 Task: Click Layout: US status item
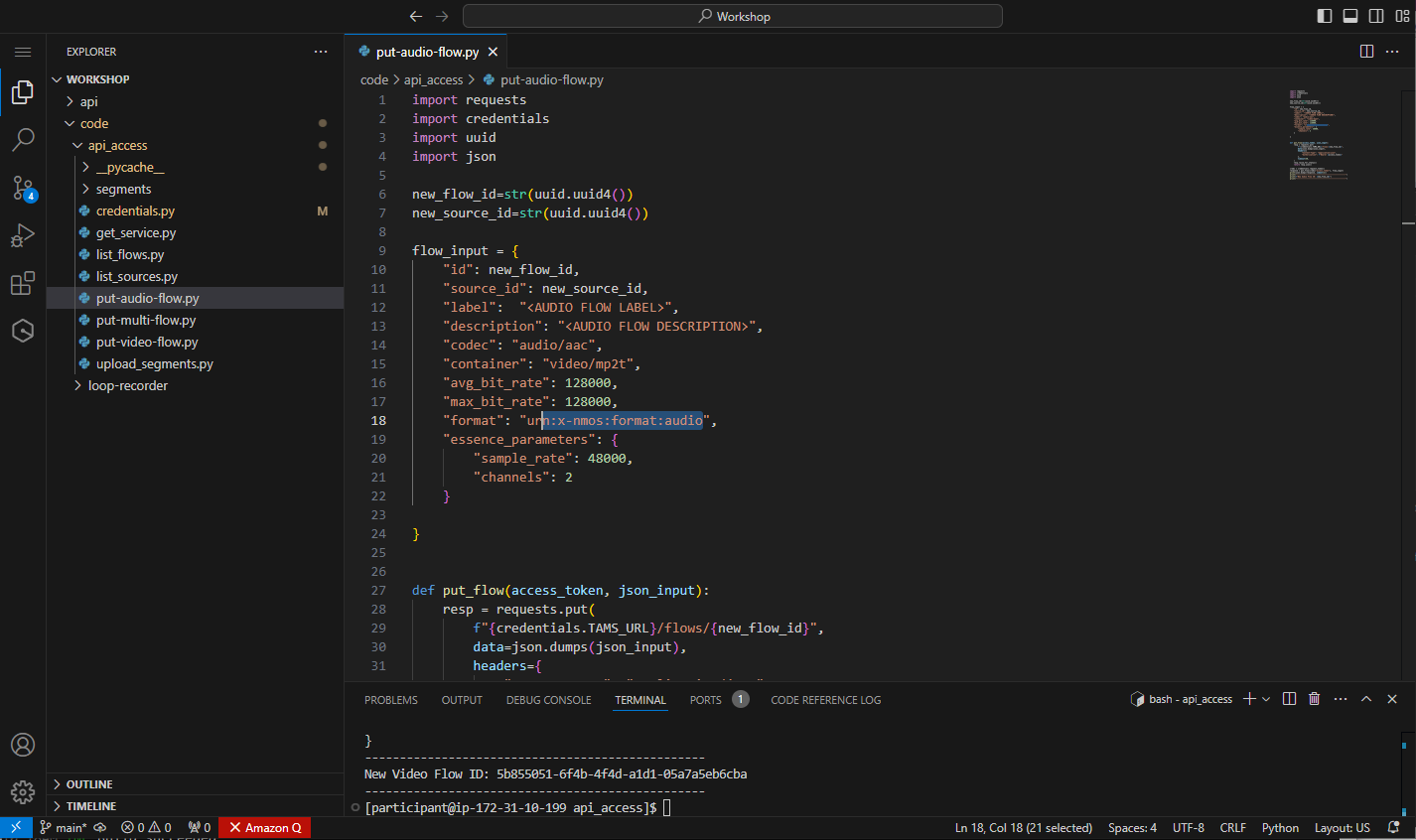coord(1342,827)
